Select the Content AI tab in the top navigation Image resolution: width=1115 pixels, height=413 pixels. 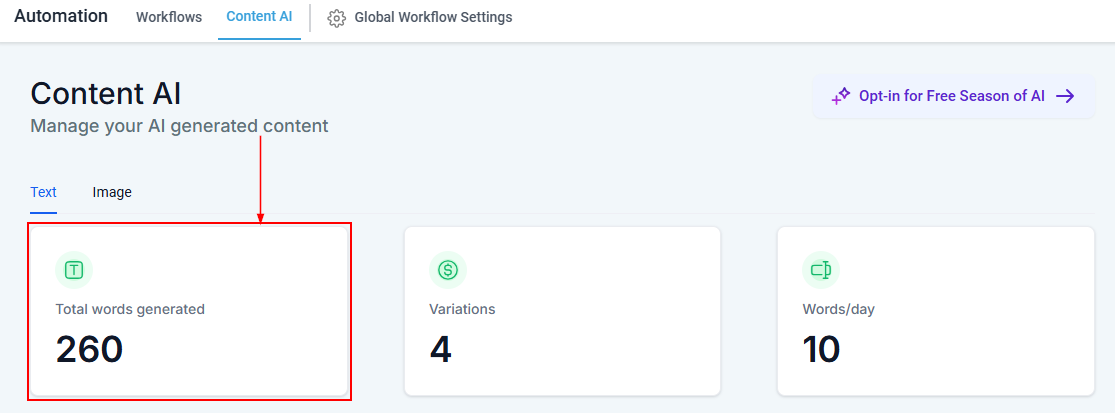(x=259, y=17)
